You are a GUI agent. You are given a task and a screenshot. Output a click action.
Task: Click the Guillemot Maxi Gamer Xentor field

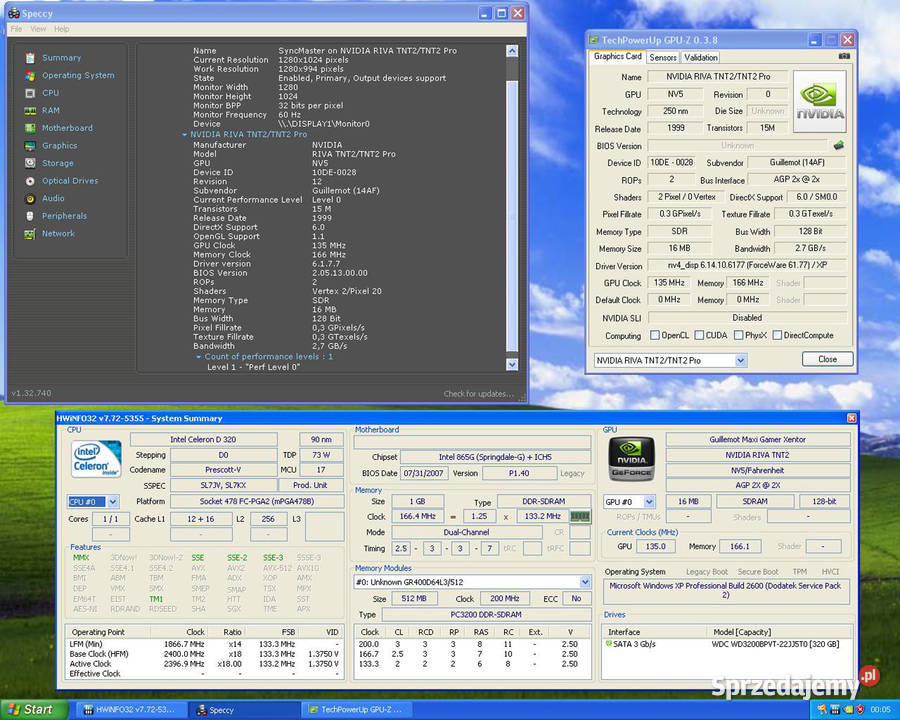[758, 439]
